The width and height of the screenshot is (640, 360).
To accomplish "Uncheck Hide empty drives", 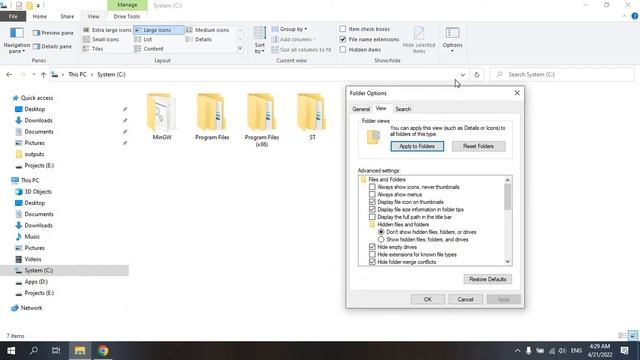I will tap(372, 247).
